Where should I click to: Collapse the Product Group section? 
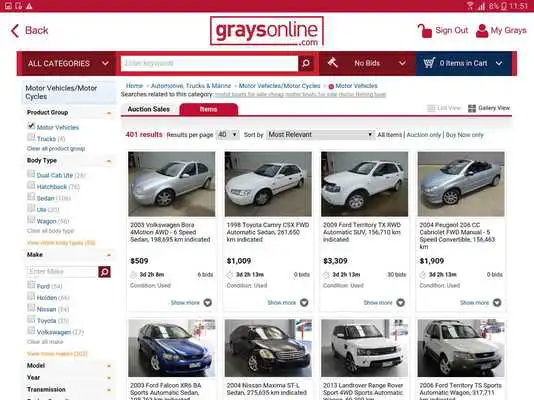click(x=109, y=113)
